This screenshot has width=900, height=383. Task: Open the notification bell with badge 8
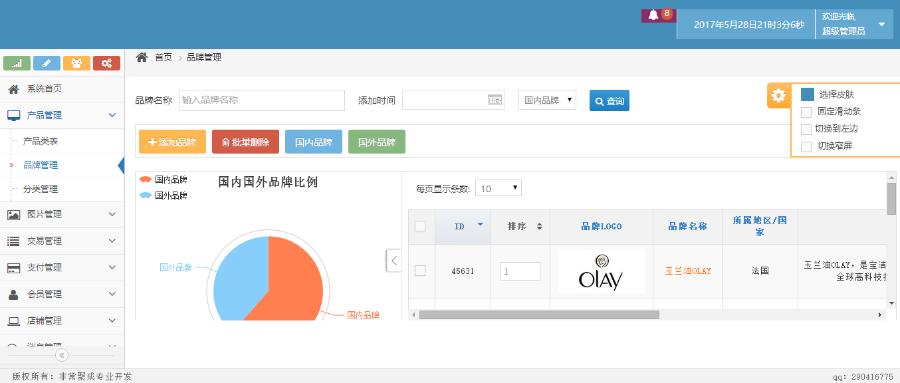pos(658,16)
